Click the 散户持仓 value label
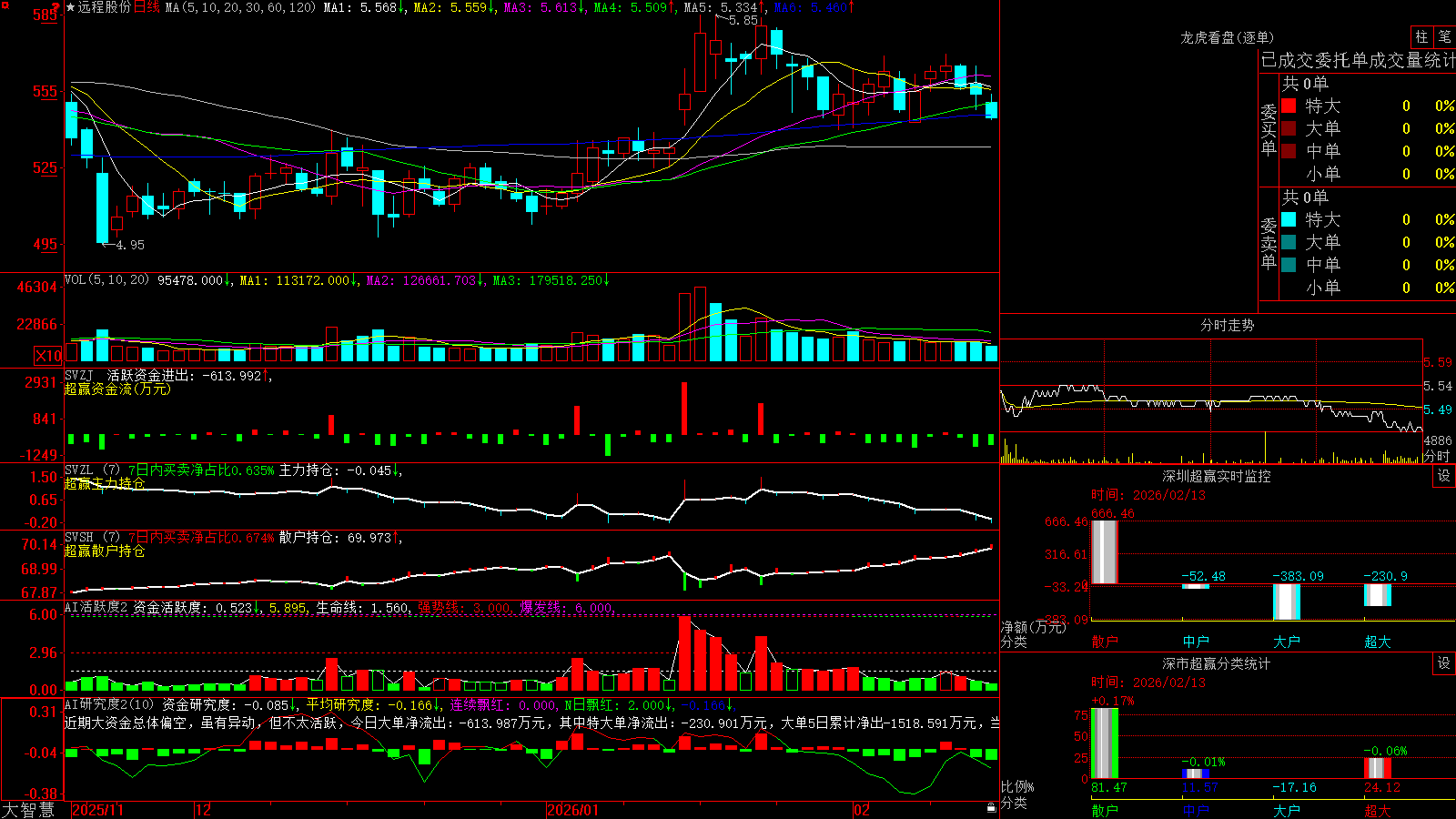Image resolution: width=1456 pixels, height=819 pixels. point(338,538)
